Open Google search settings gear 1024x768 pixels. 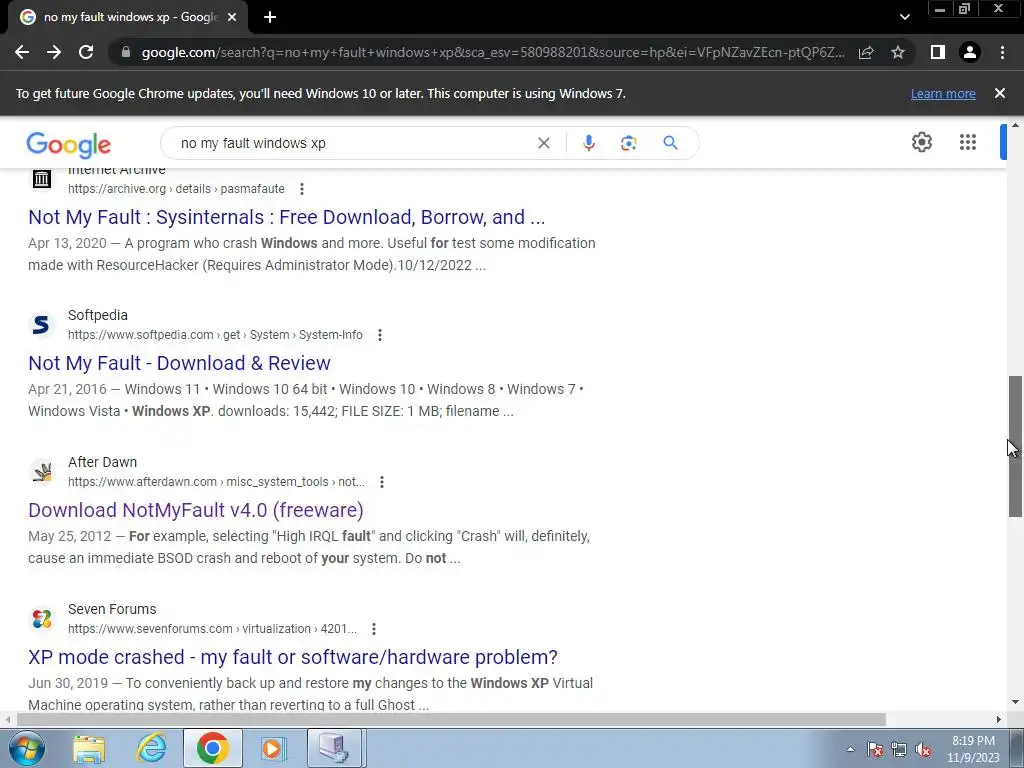tap(921, 142)
